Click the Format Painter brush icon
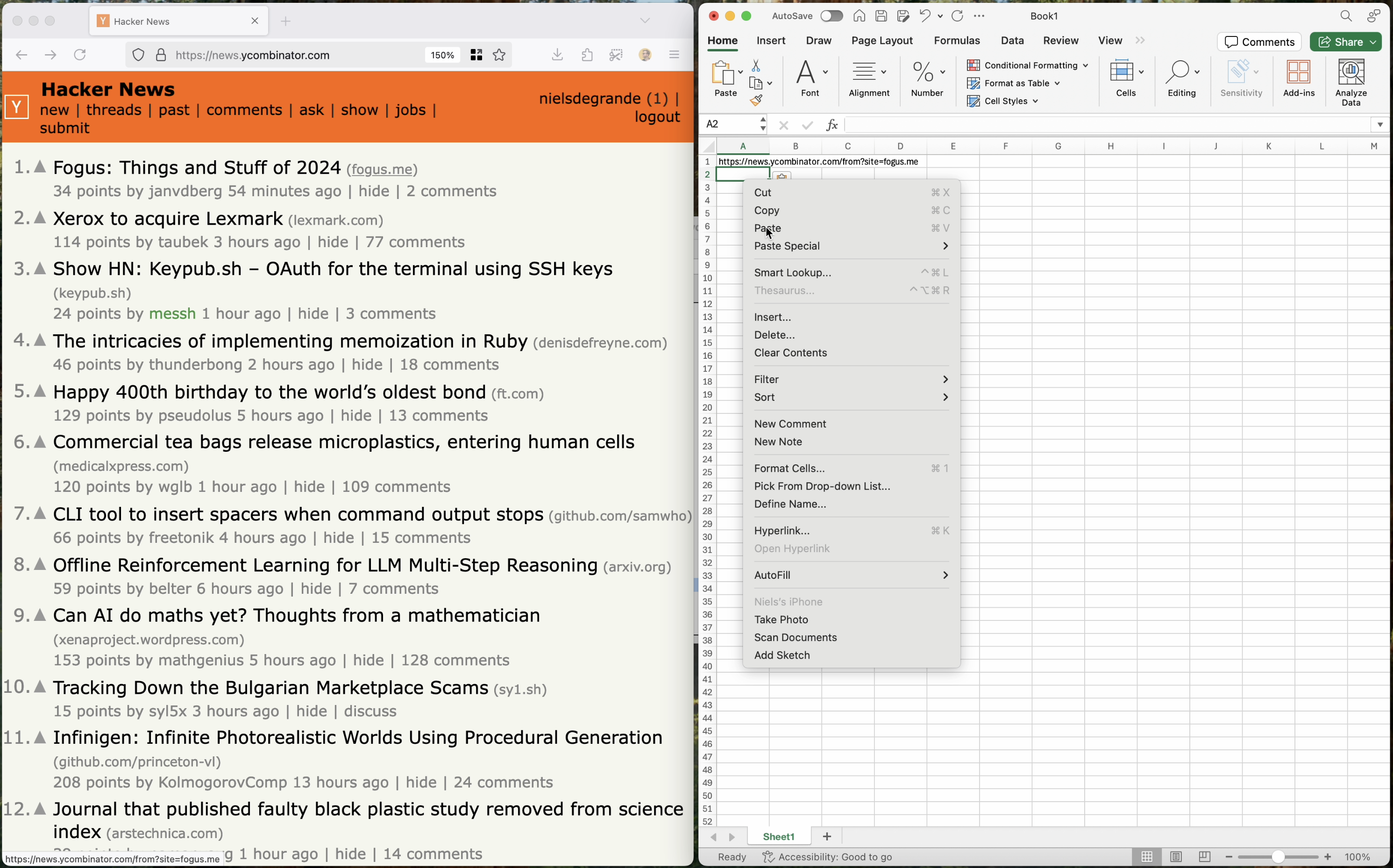 click(756, 100)
